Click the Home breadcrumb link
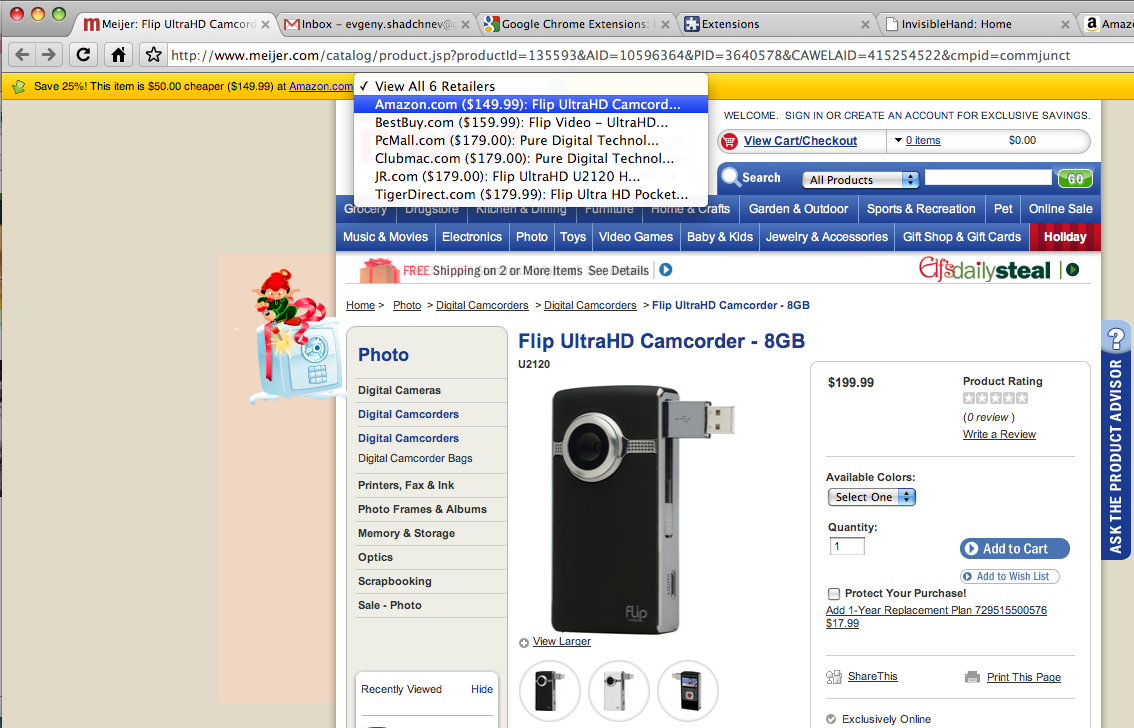Screen dimensions: 1134x728 pos(360,305)
